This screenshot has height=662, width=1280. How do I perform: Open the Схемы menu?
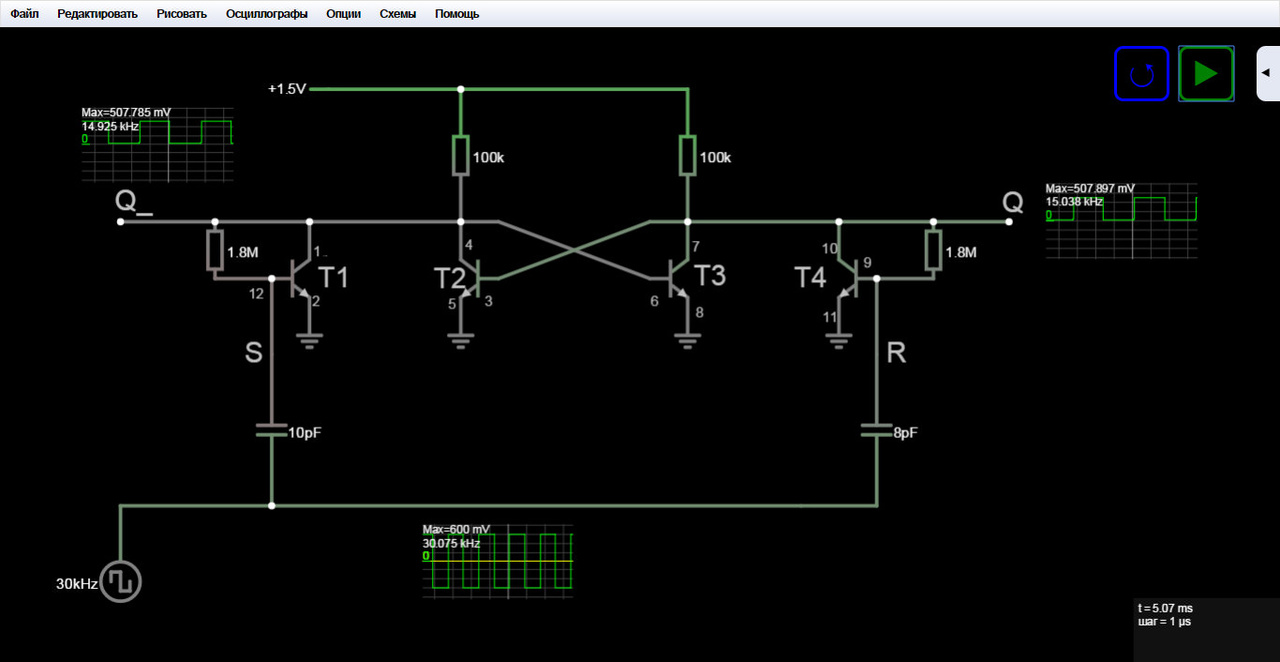(x=398, y=14)
